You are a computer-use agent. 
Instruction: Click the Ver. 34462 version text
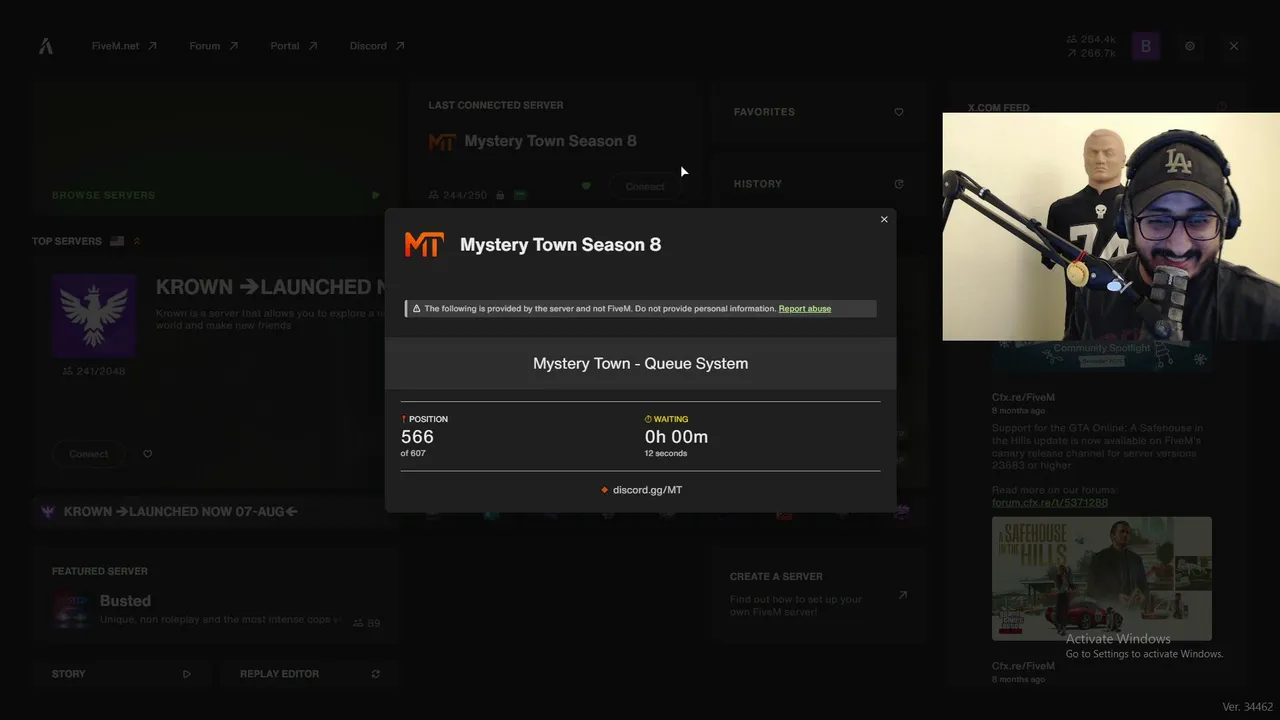tap(1248, 707)
